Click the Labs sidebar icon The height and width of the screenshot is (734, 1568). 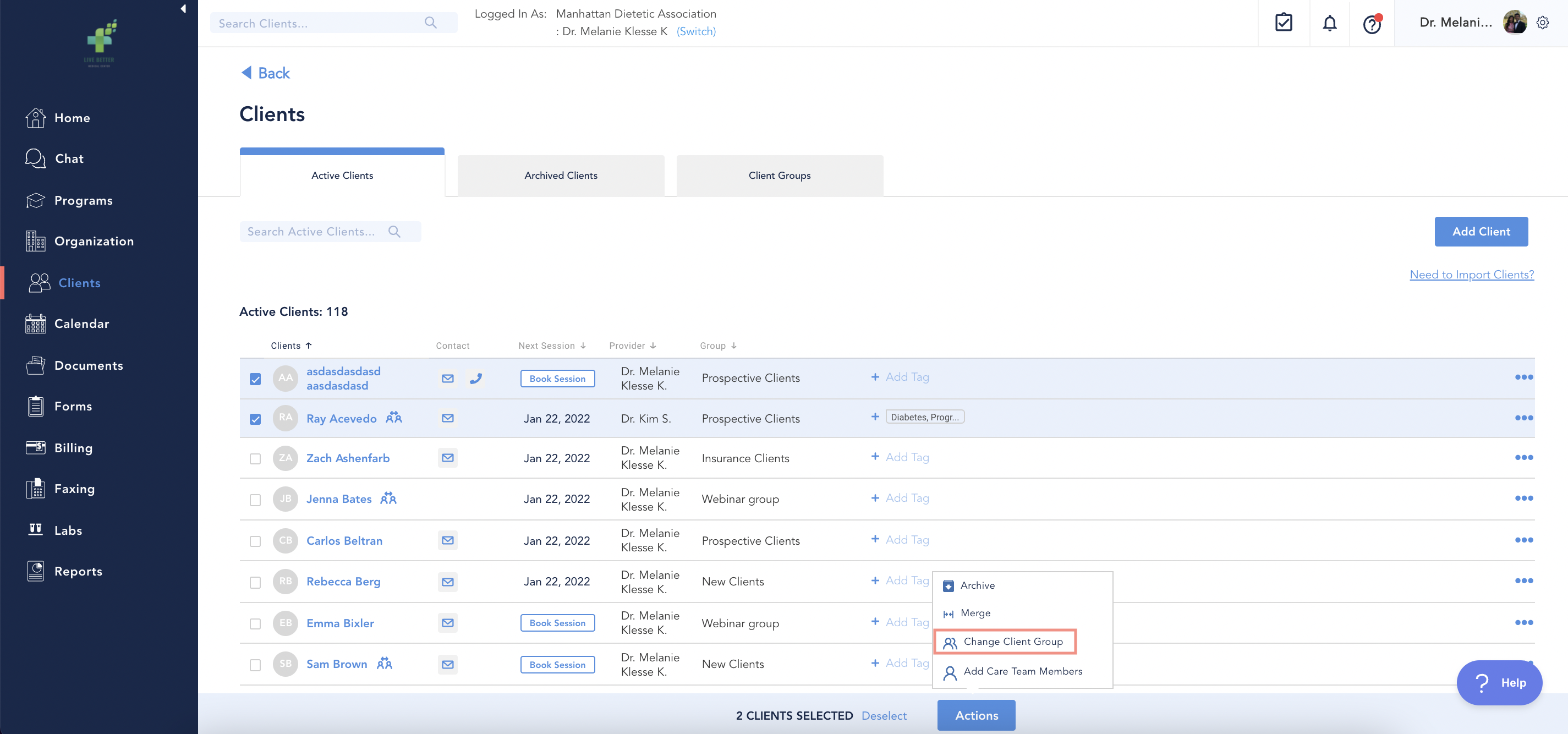35,529
